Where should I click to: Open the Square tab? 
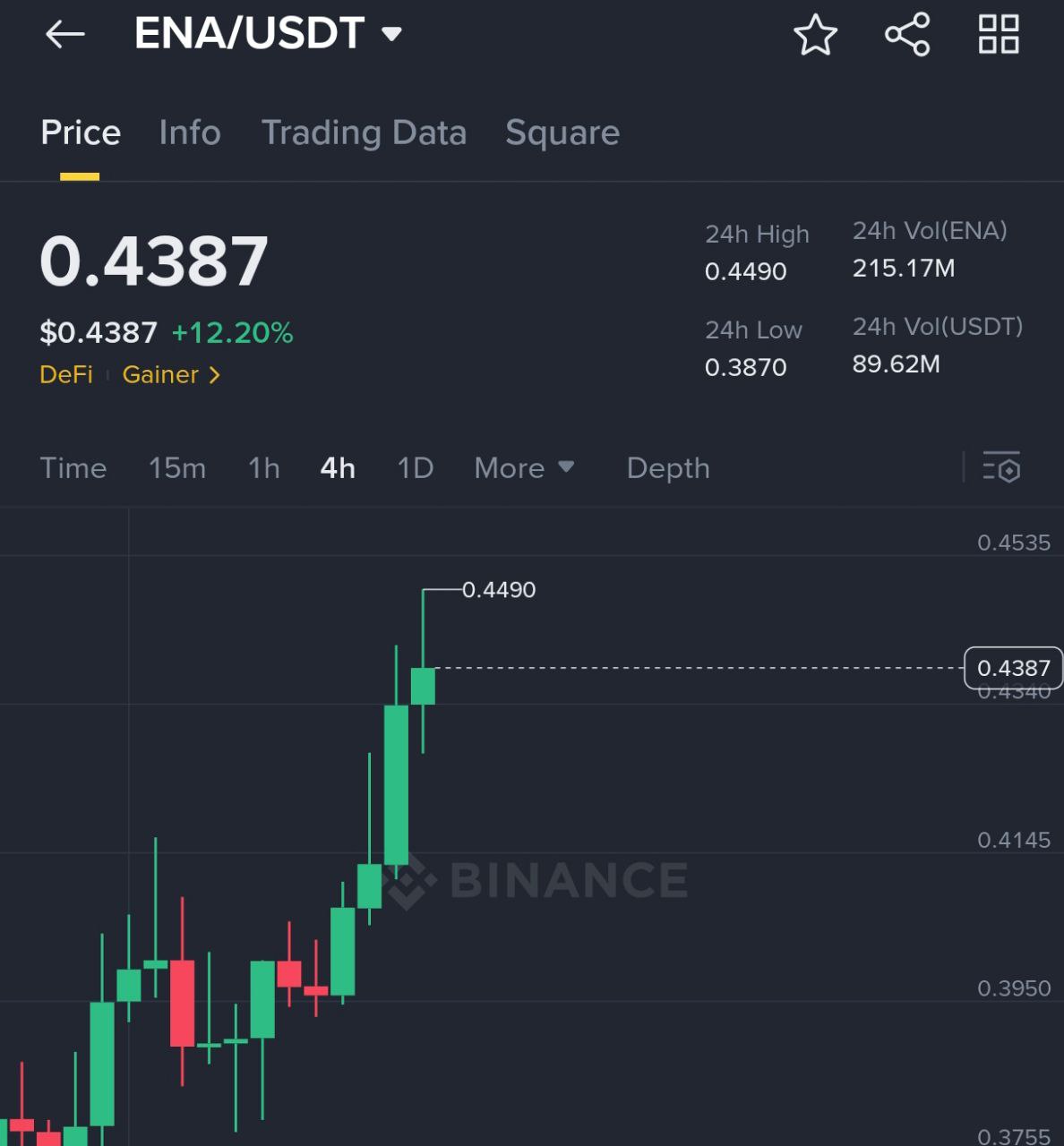tap(562, 133)
